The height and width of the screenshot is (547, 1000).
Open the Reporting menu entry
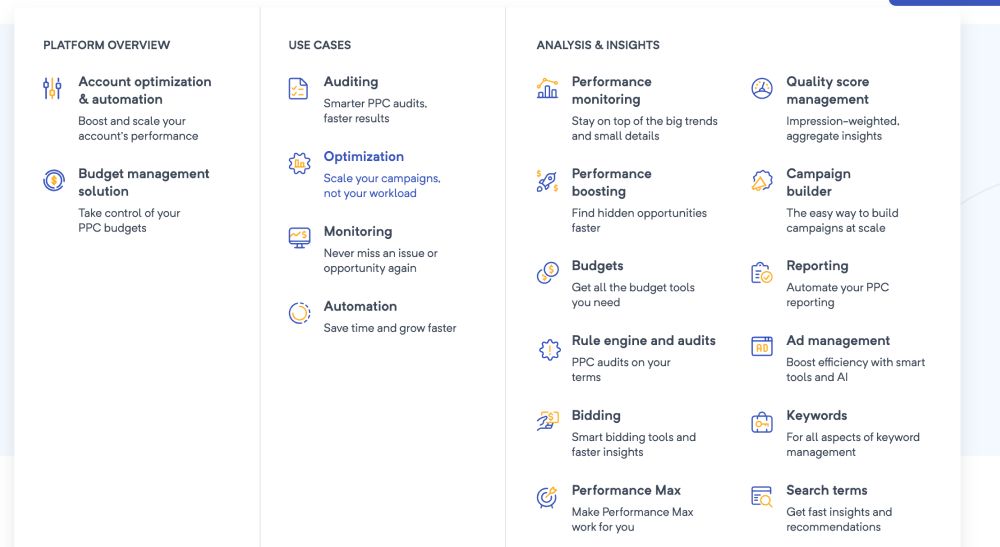(817, 266)
